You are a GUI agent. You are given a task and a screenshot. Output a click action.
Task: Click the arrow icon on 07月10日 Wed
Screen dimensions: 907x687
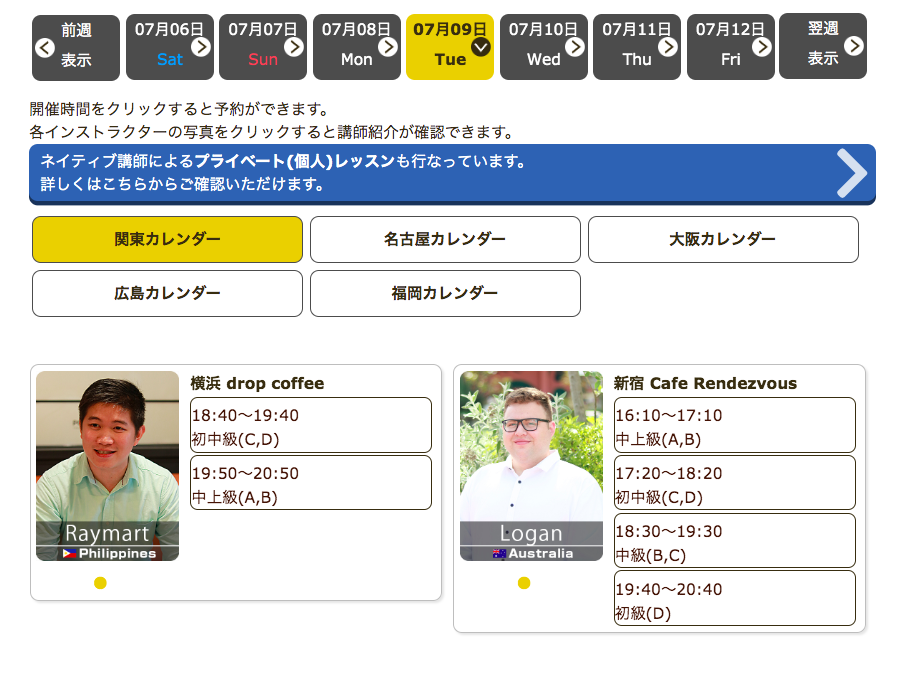coord(575,46)
